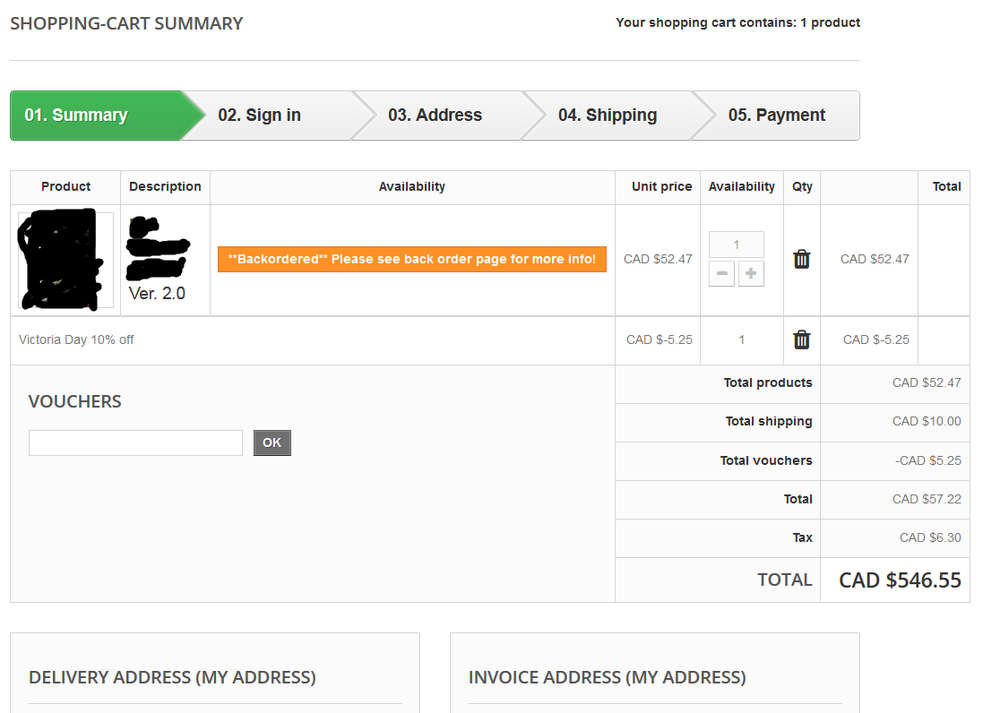Delete the product with the trash icon
The image size is (1000, 713).
click(x=801, y=259)
